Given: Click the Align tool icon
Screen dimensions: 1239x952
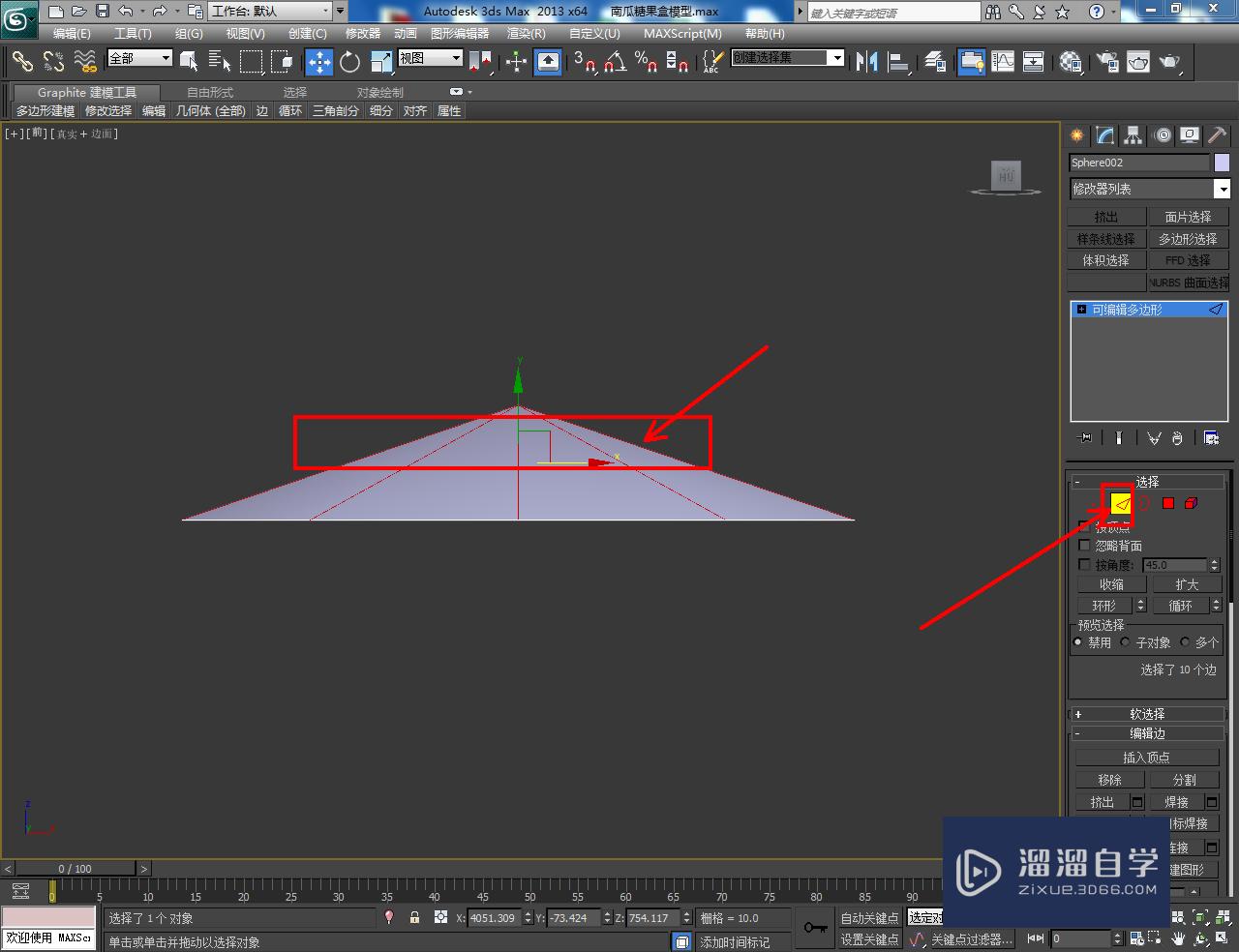Looking at the screenshot, I should coord(898,62).
